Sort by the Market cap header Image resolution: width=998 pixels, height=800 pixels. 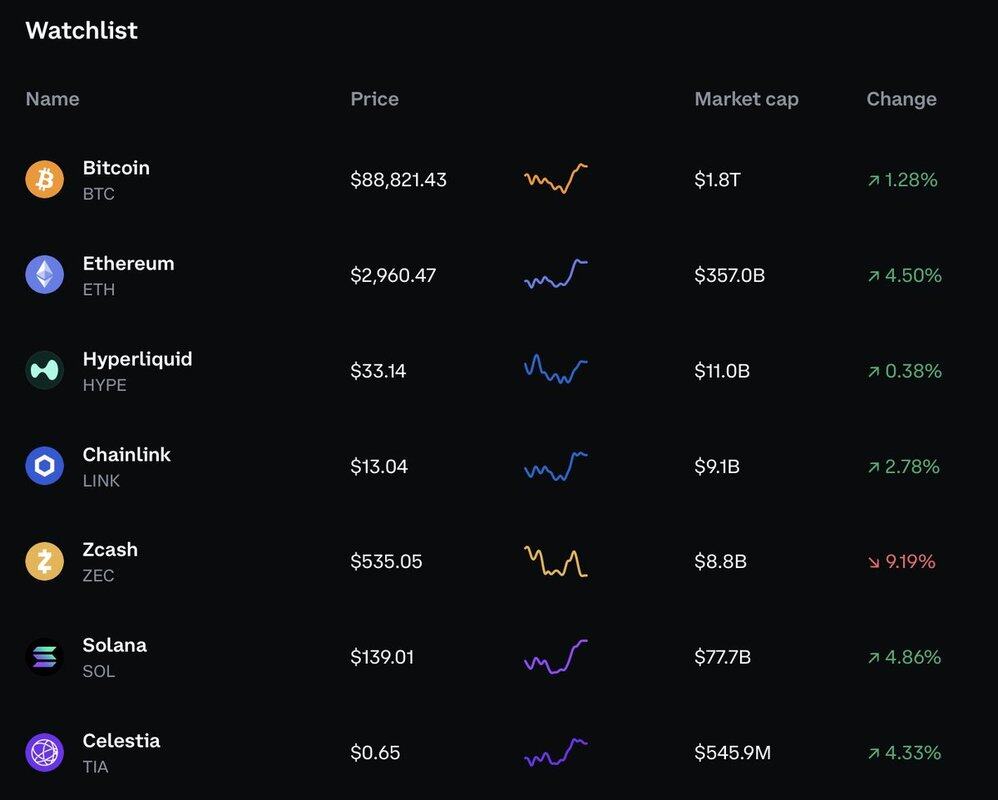click(746, 99)
